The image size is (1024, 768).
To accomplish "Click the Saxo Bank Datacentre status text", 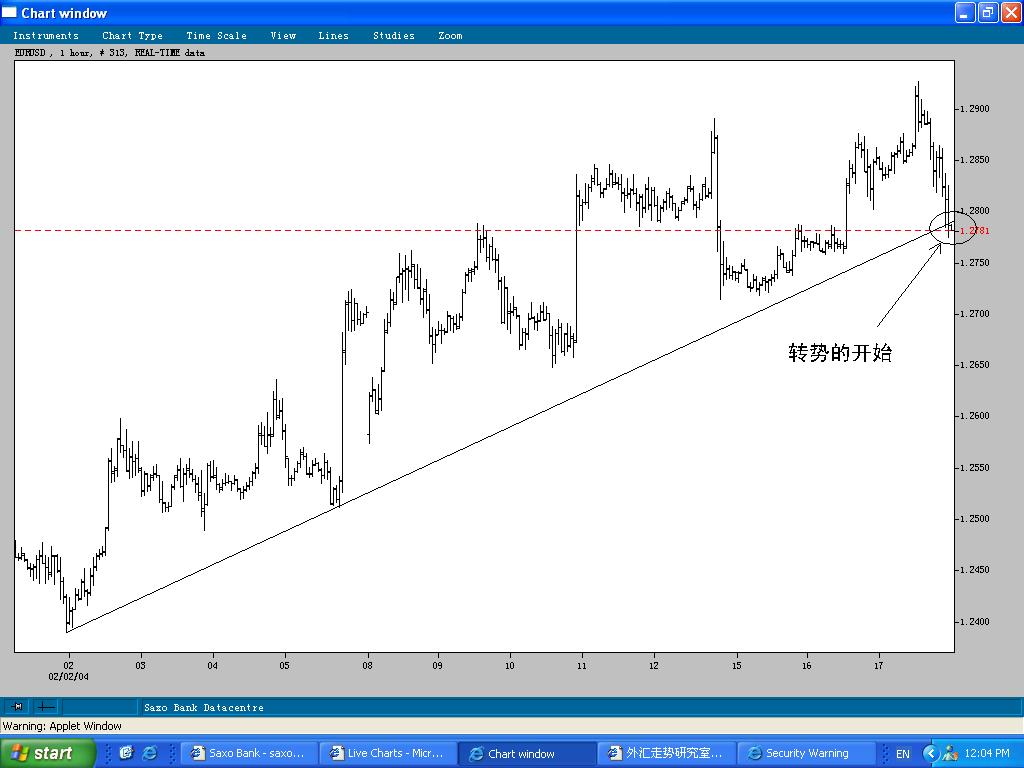I will pos(204,707).
